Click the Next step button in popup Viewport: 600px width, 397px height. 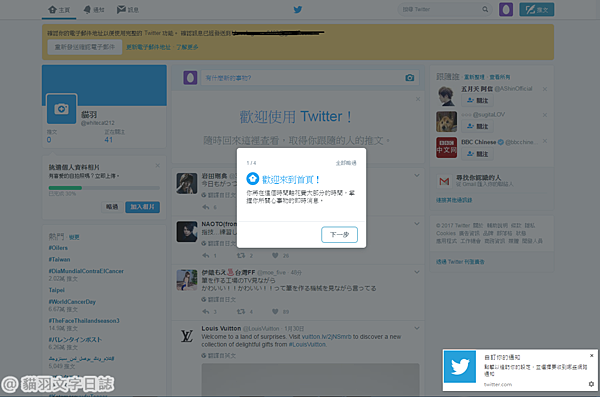(339, 234)
